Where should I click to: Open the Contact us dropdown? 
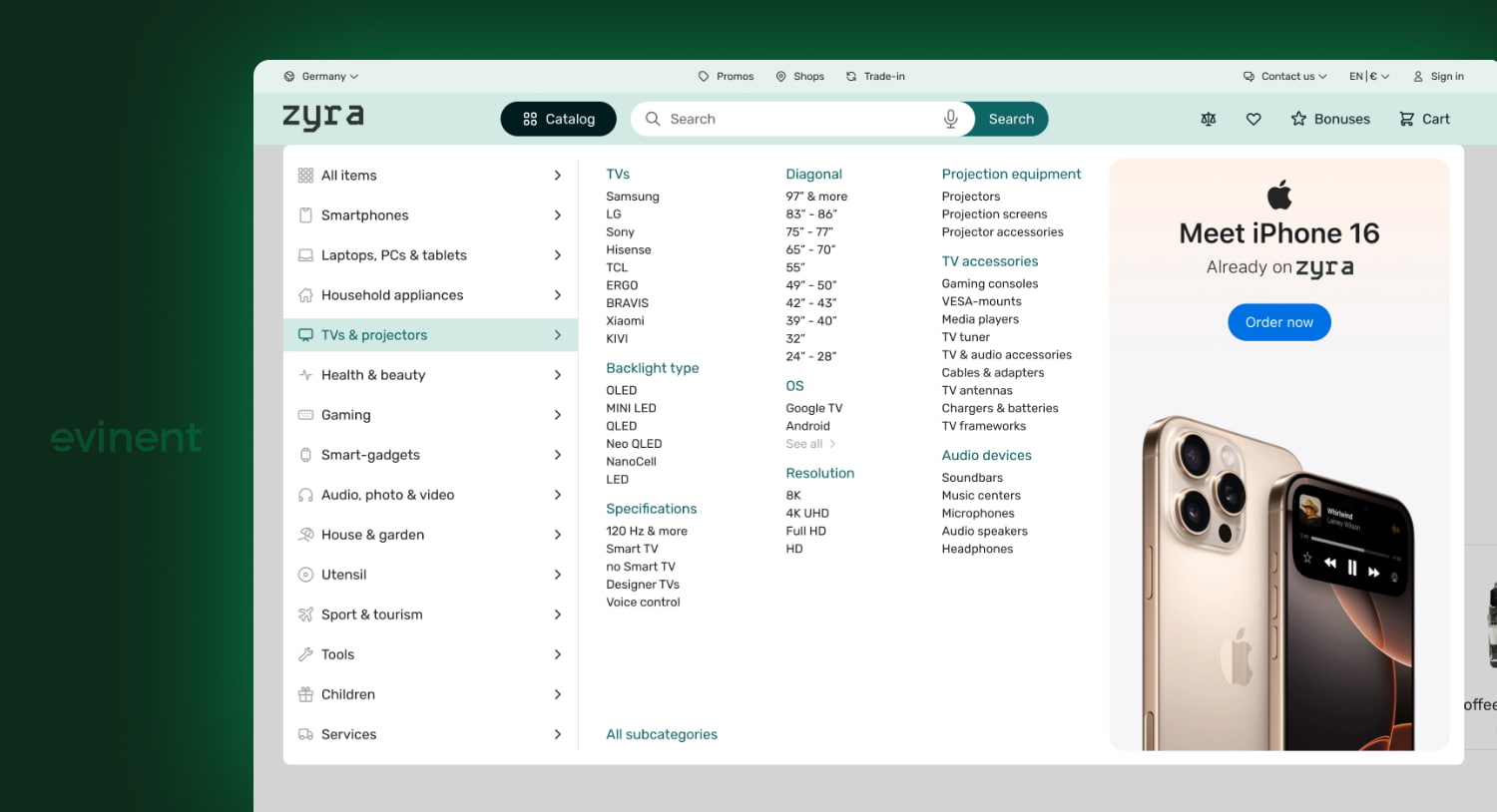pos(1284,76)
